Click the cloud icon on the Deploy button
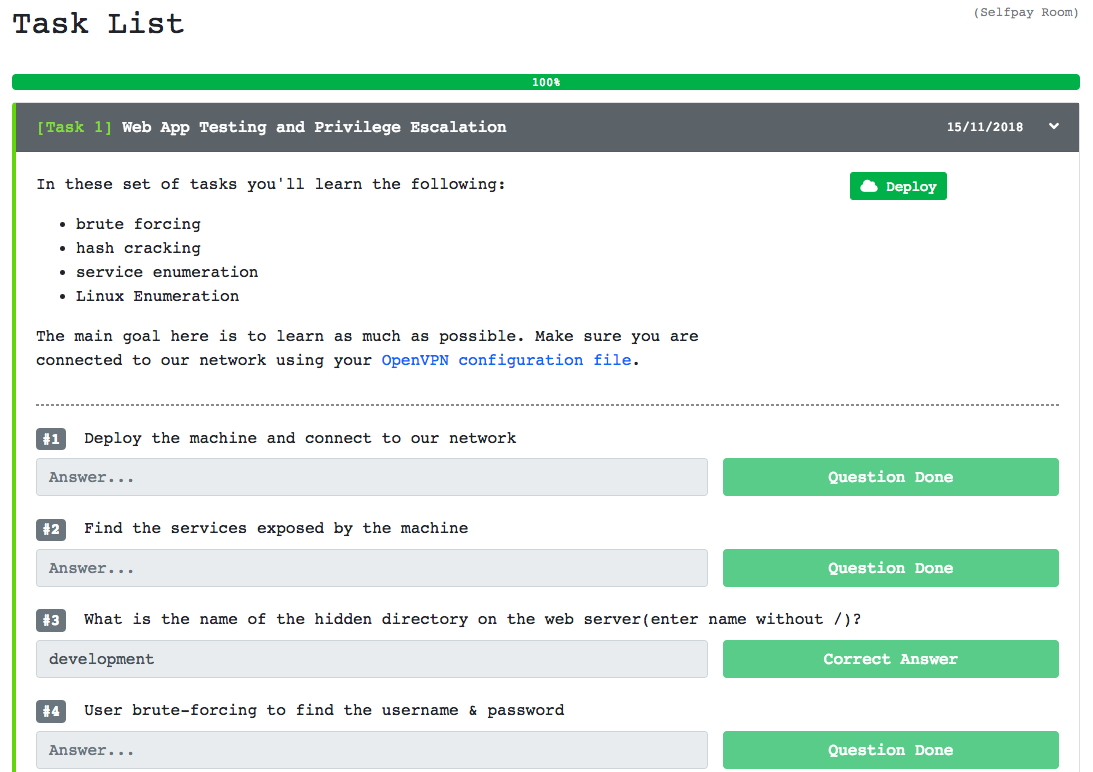This screenshot has height=772, width=1093. click(869, 185)
